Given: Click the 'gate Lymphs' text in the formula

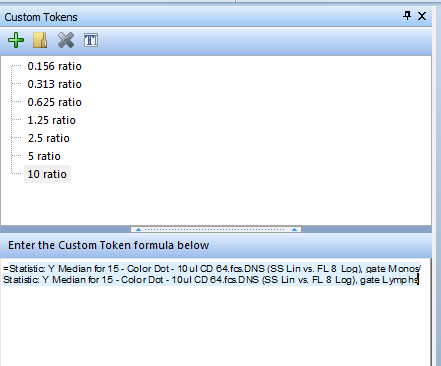Looking at the screenshot, I should pos(389,280).
